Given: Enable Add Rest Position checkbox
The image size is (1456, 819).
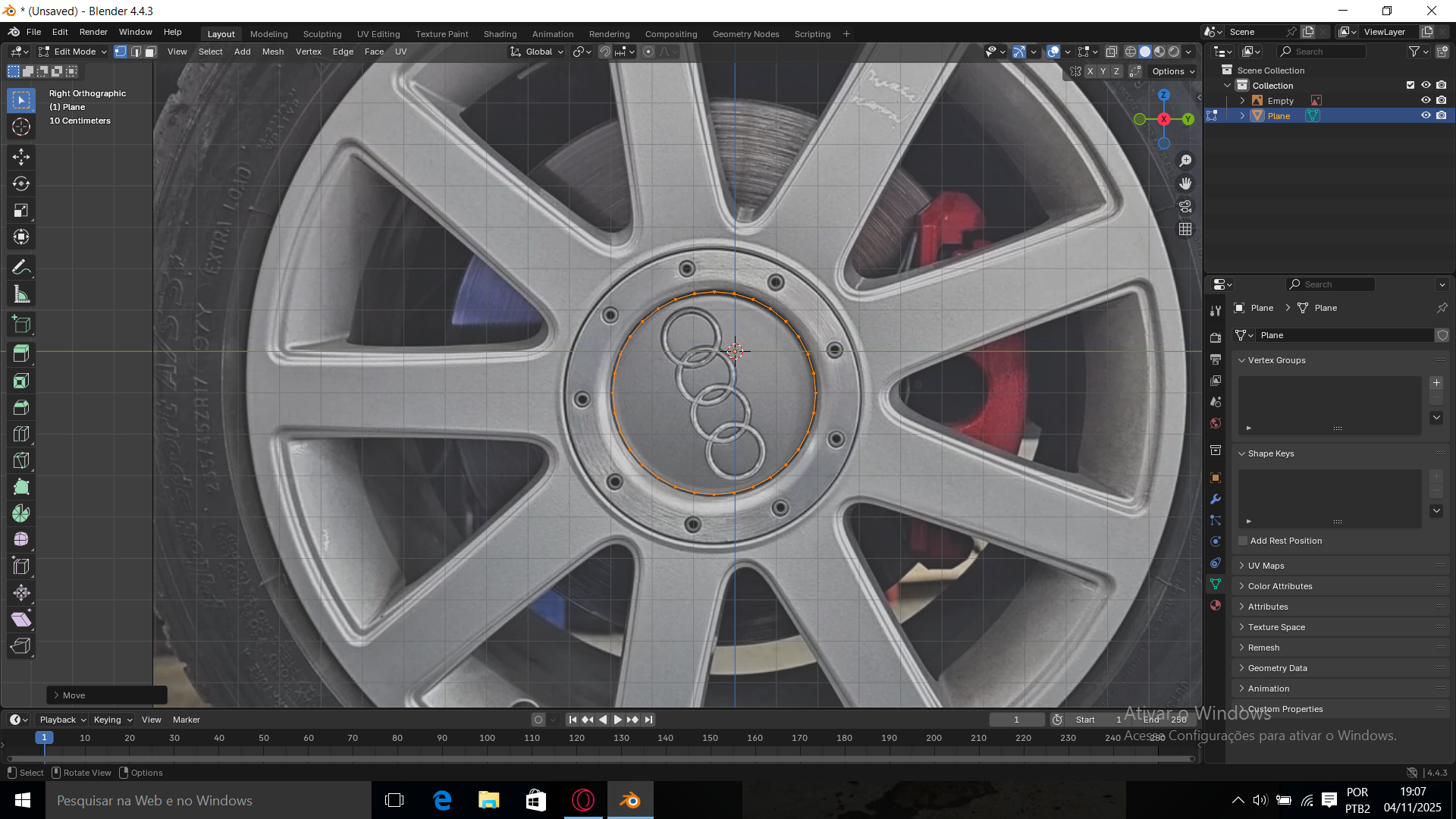Looking at the screenshot, I should coord(1243,541).
